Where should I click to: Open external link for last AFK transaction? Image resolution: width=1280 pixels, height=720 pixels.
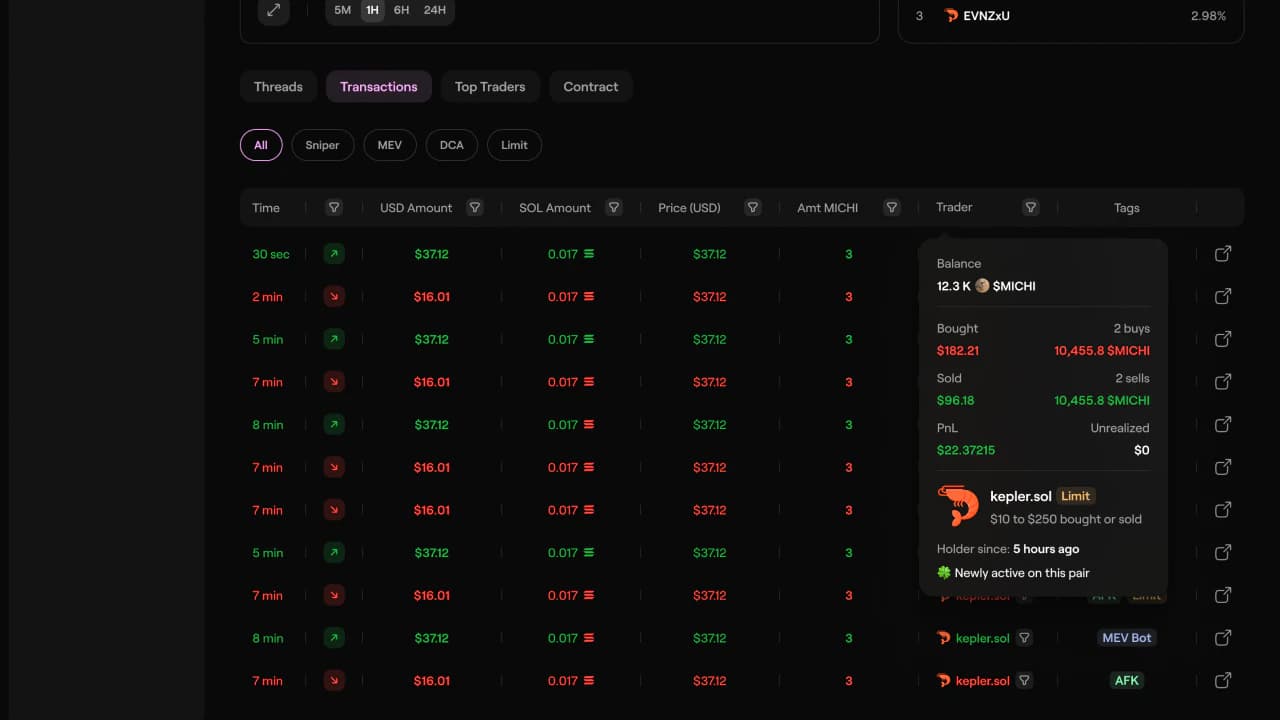pyautogui.click(x=1222, y=681)
